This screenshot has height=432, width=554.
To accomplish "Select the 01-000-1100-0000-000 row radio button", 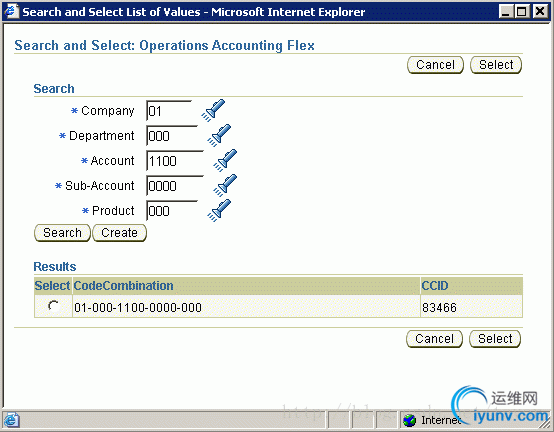I will 53,306.
